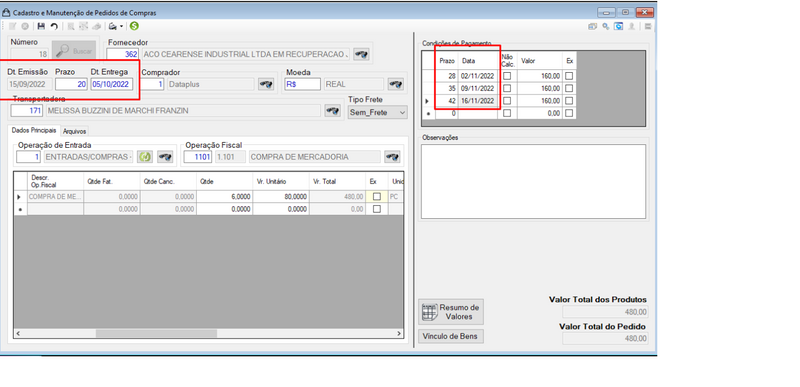
Task: Open the Operação Fiscal lookup binoculars
Action: pos(392,157)
